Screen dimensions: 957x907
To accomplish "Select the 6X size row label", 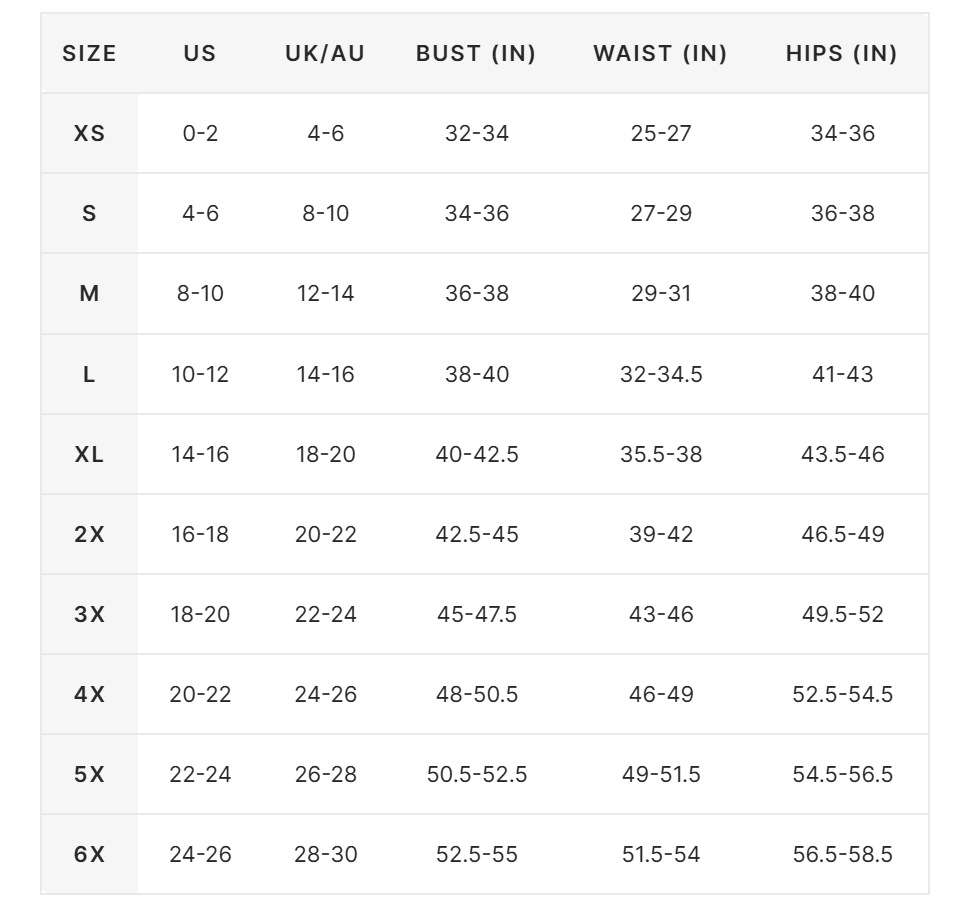I will coord(89,854).
